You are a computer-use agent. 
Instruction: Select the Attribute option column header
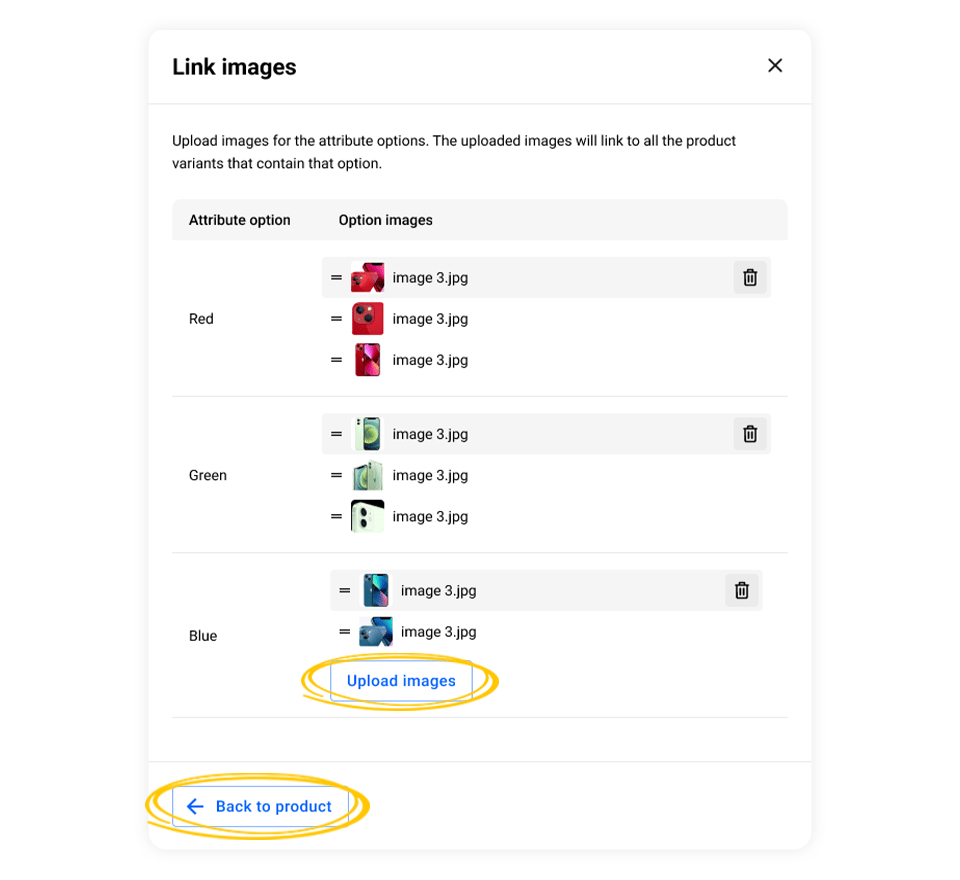coord(241,219)
